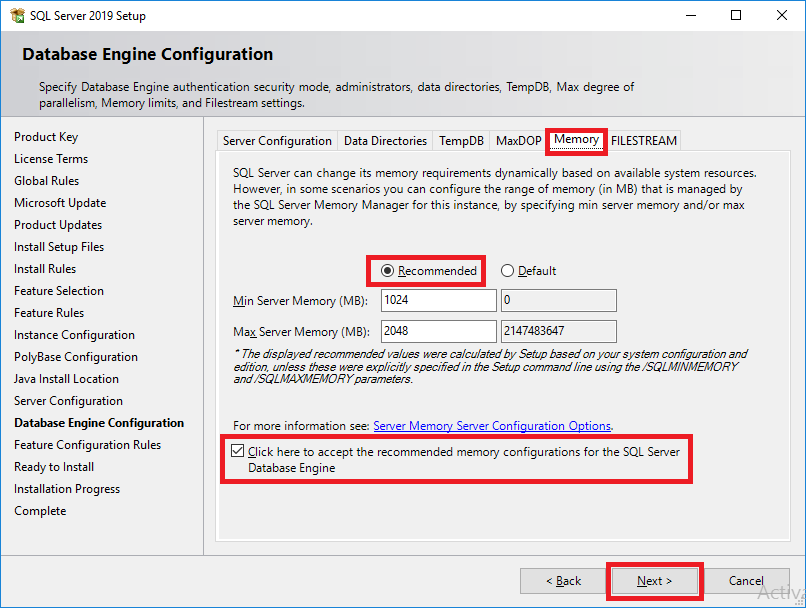Click the Instance Configuration step

pos(75,335)
